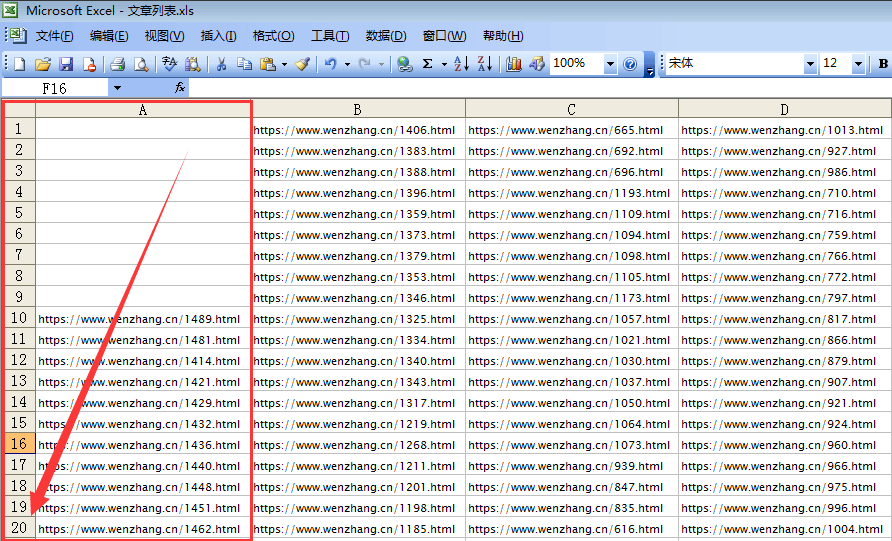Show the Drawing toolbar icon

coord(536,64)
